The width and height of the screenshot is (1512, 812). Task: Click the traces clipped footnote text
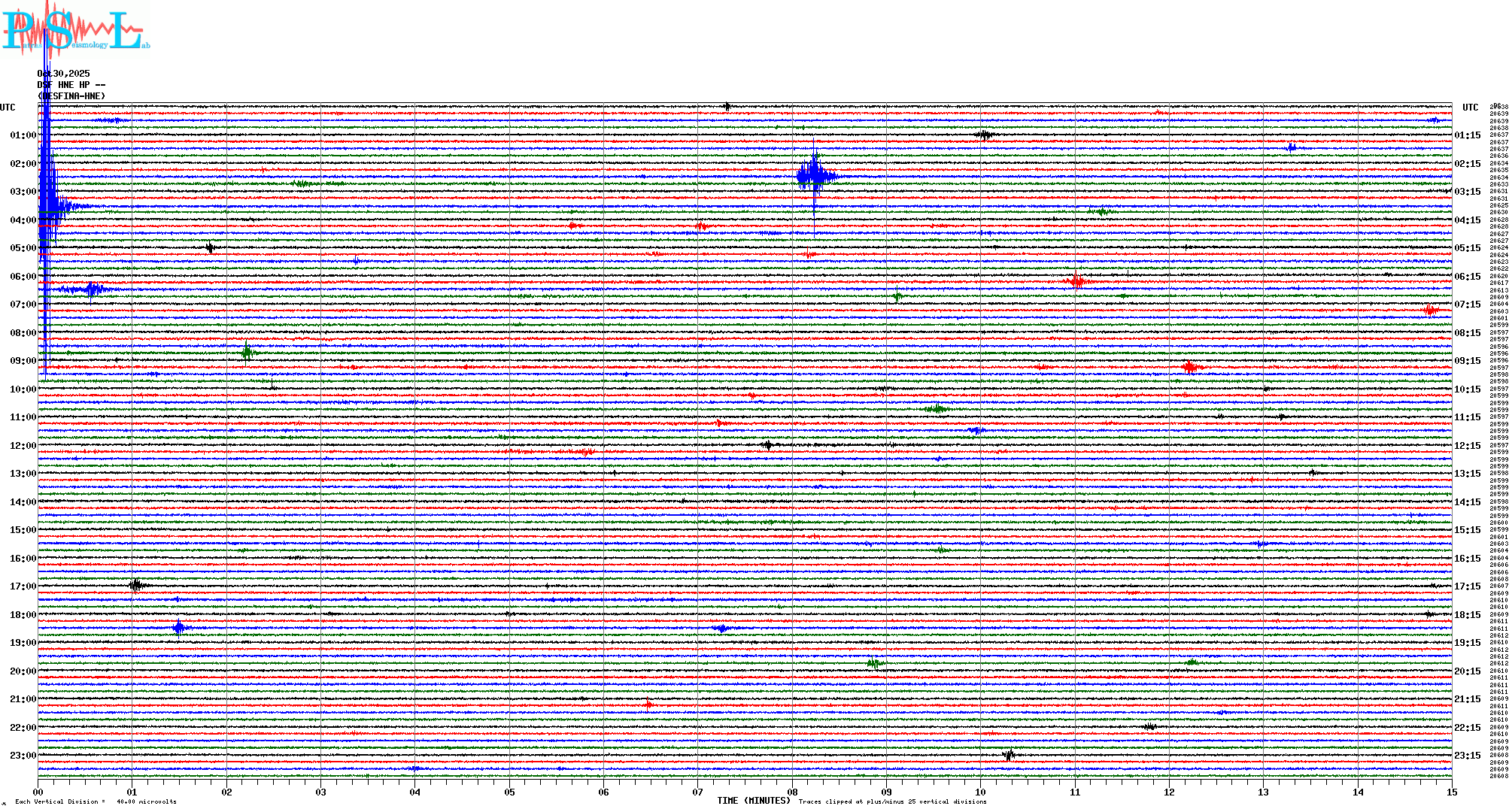pos(892,801)
